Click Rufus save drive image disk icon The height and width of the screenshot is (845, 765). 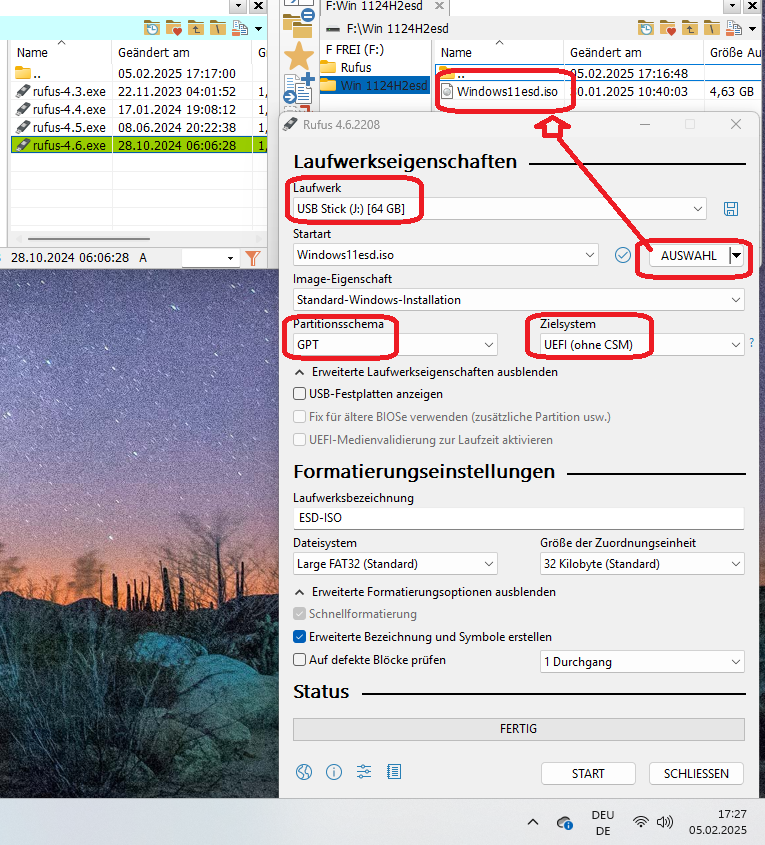click(x=731, y=209)
